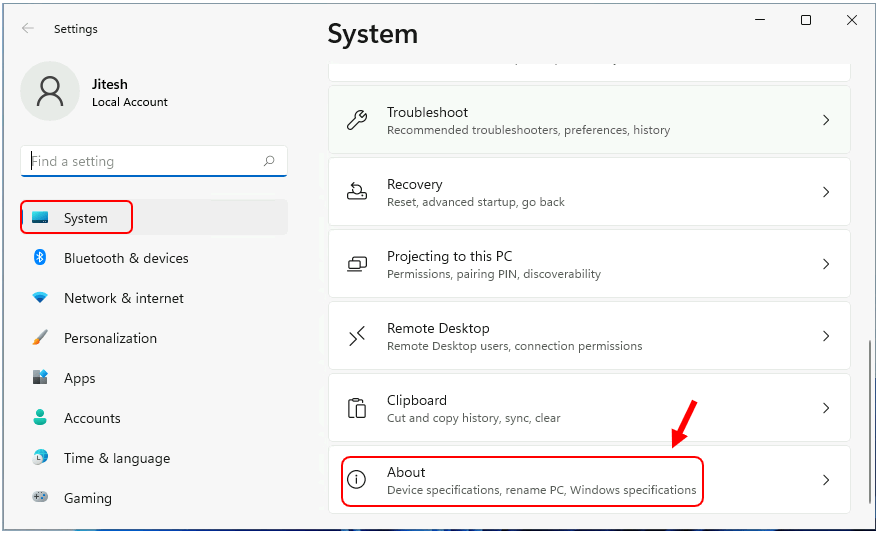The width and height of the screenshot is (881, 536).
Task: Click the Time & language globe icon
Action: click(x=40, y=457)
